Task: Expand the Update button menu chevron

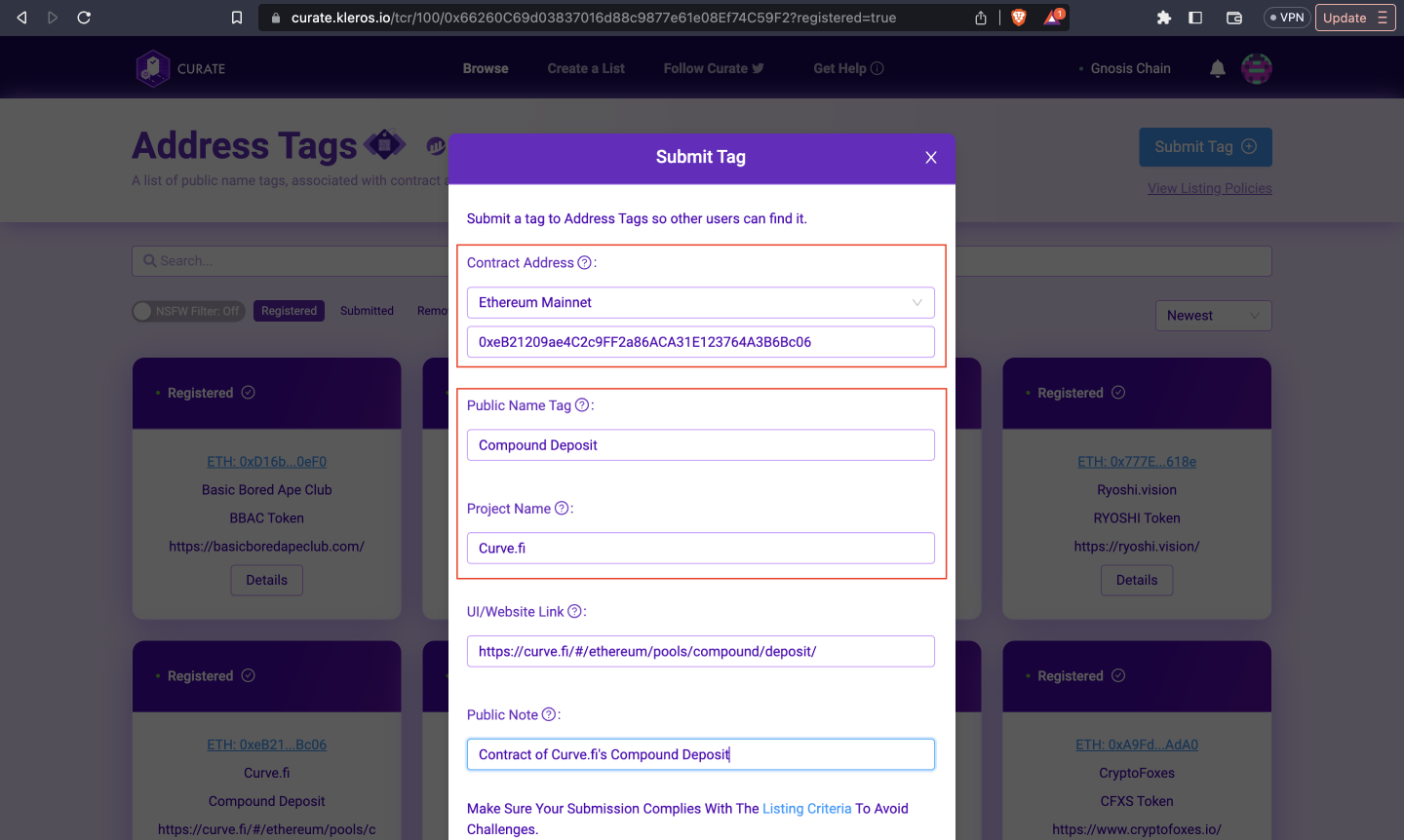Action: click(1384, 17)
